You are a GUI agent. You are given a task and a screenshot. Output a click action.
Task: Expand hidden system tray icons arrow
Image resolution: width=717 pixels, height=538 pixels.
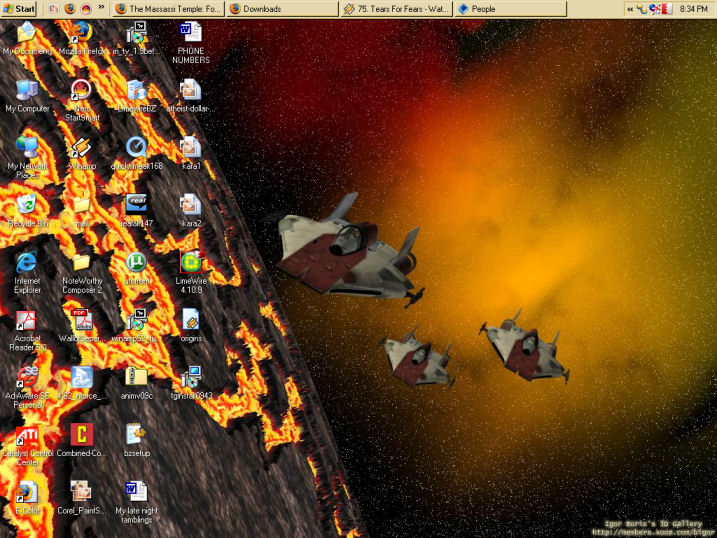(630, 9)
